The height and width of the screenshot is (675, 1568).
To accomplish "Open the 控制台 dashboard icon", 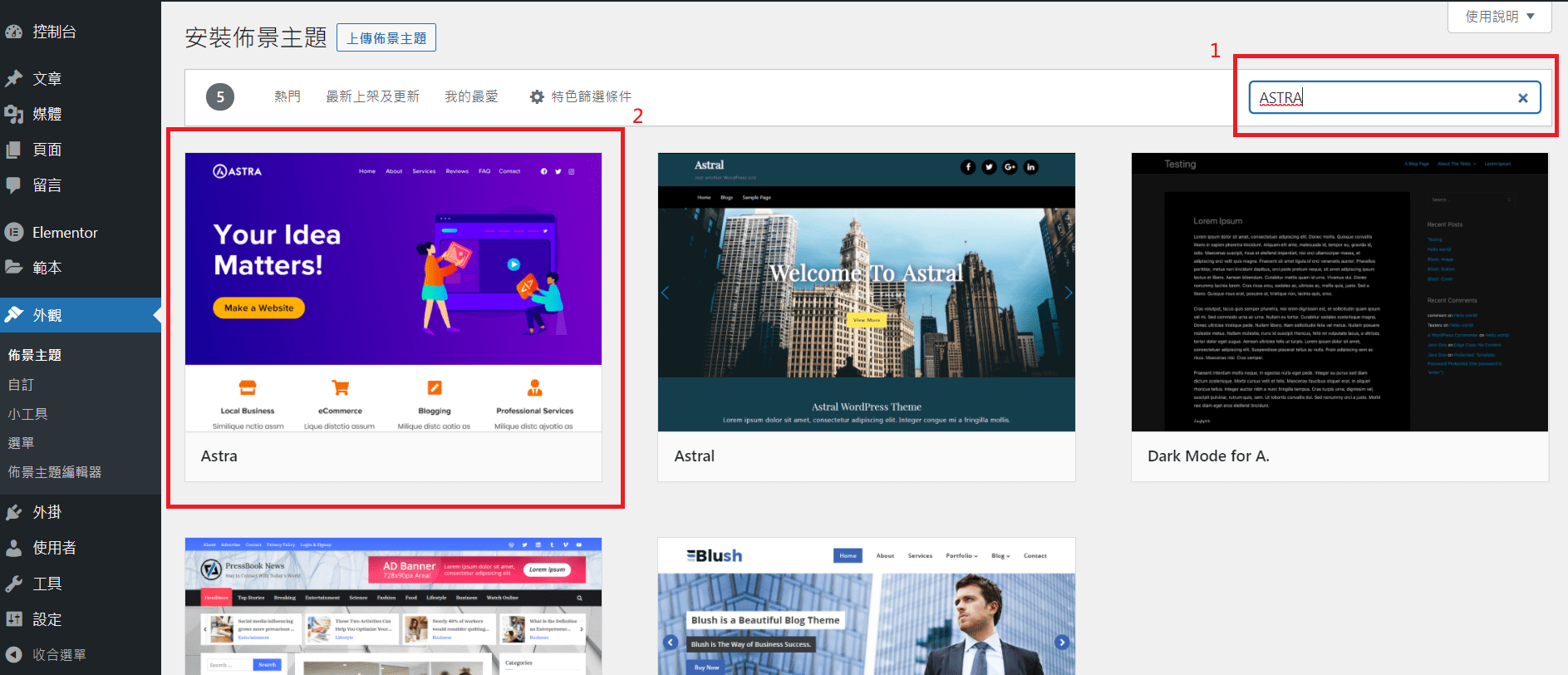I will (14, 32).
